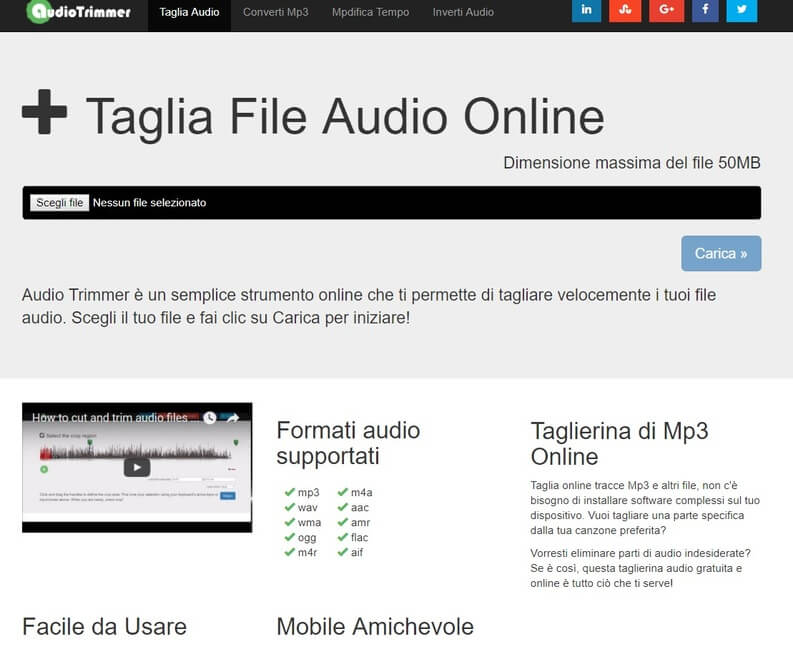This screenshot has height=649, width=793.
Task: Click the Nessun file selezionato text
Action: (150, 203)
